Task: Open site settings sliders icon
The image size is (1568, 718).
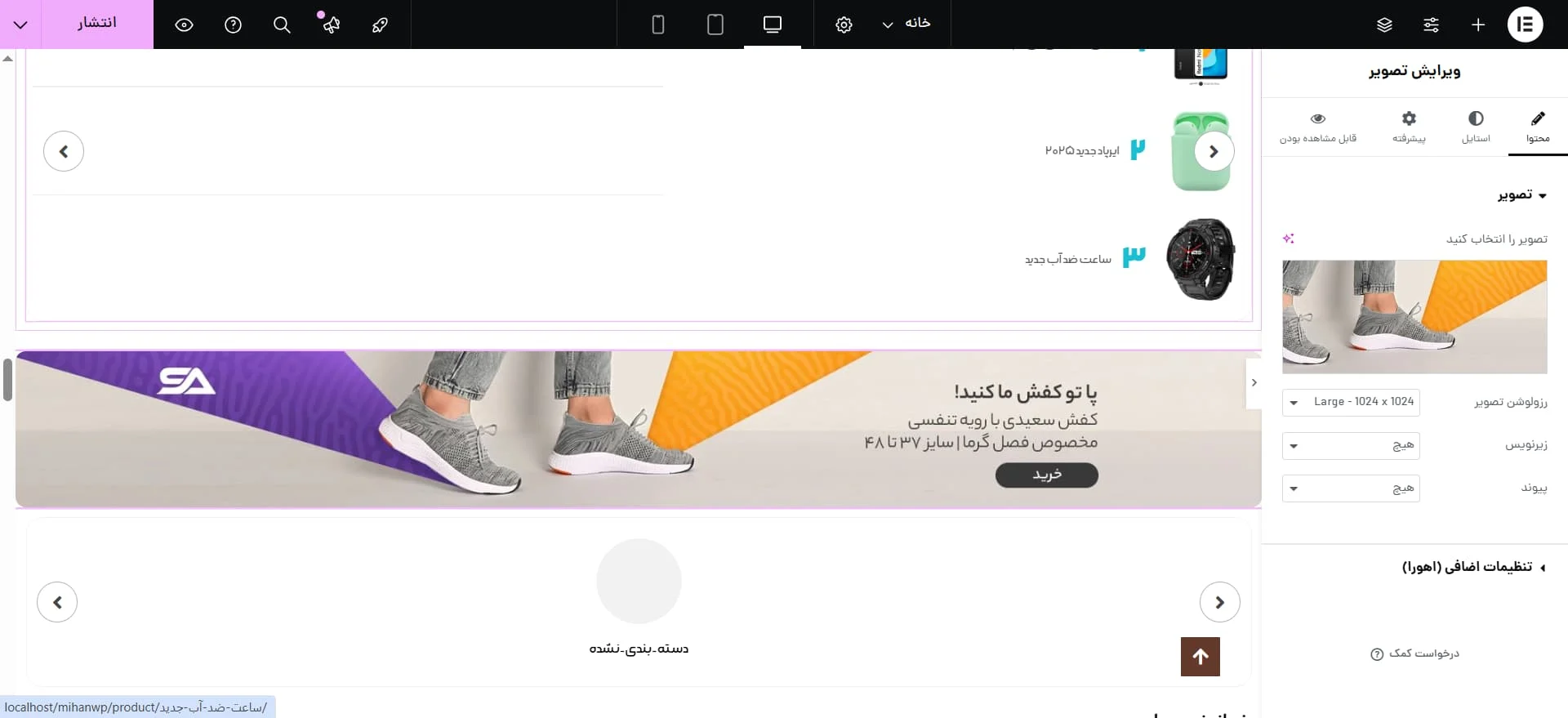Action: tap(1431, 25)
